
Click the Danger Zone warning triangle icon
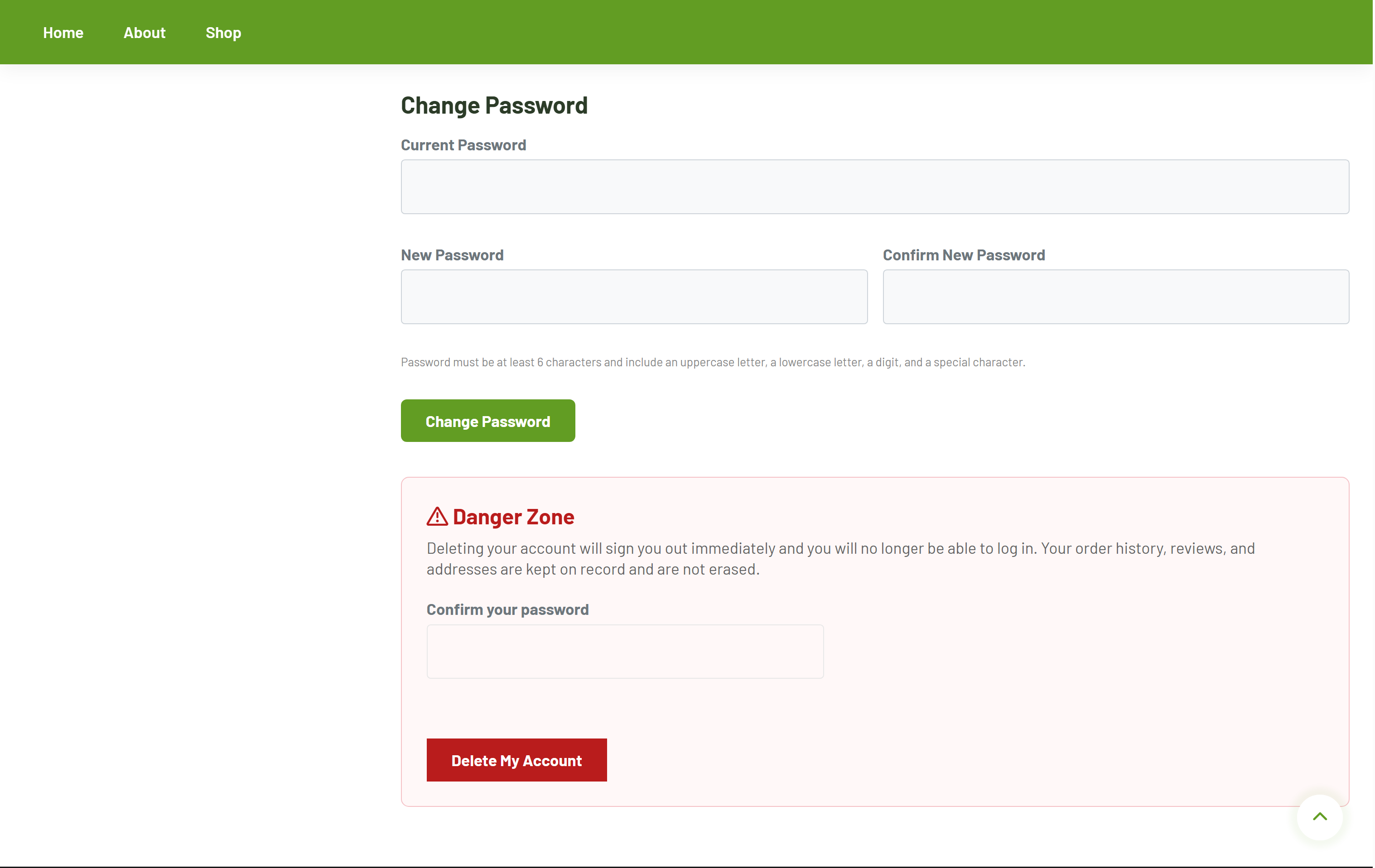[438, 517]
